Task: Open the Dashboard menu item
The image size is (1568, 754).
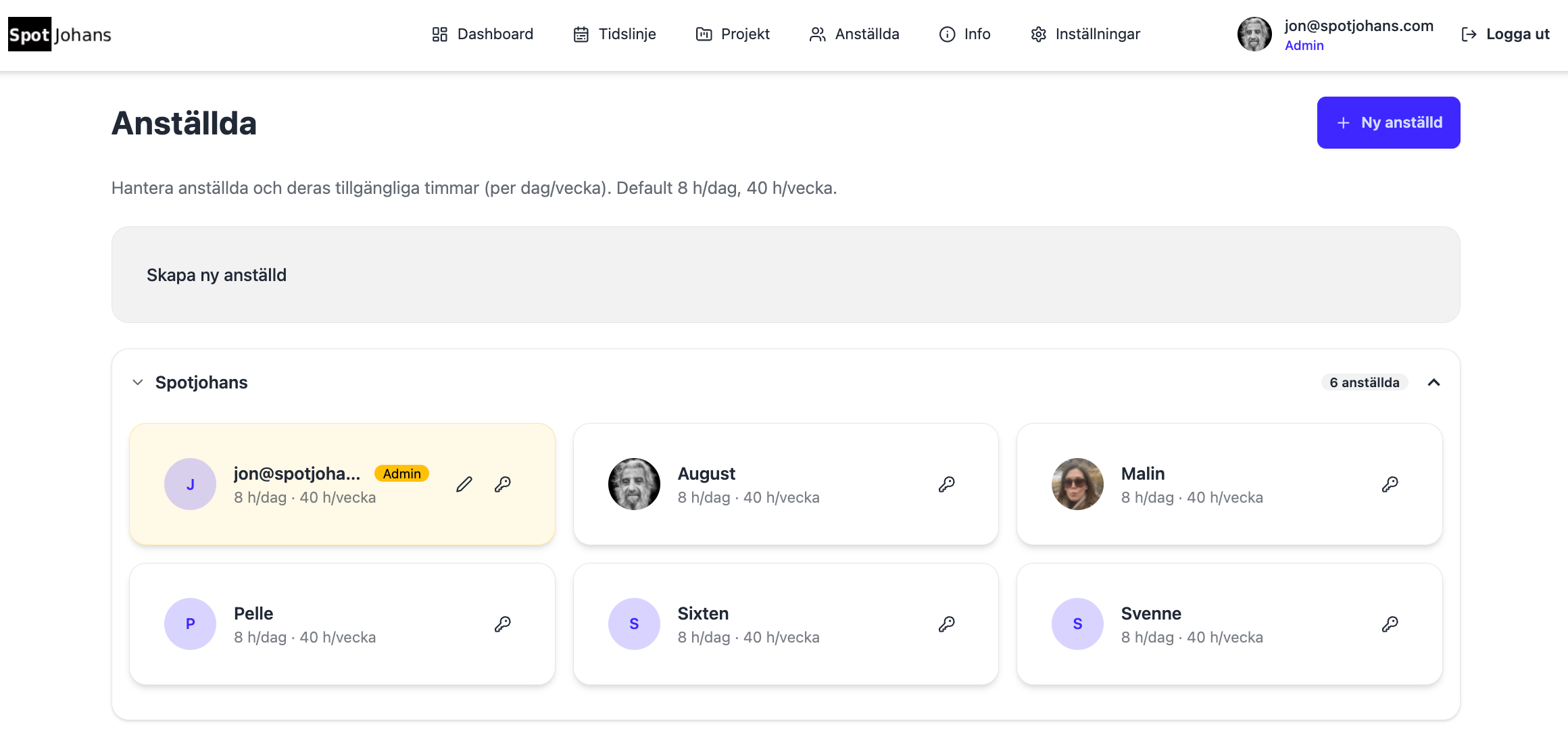Action: (x=483, y=34)
